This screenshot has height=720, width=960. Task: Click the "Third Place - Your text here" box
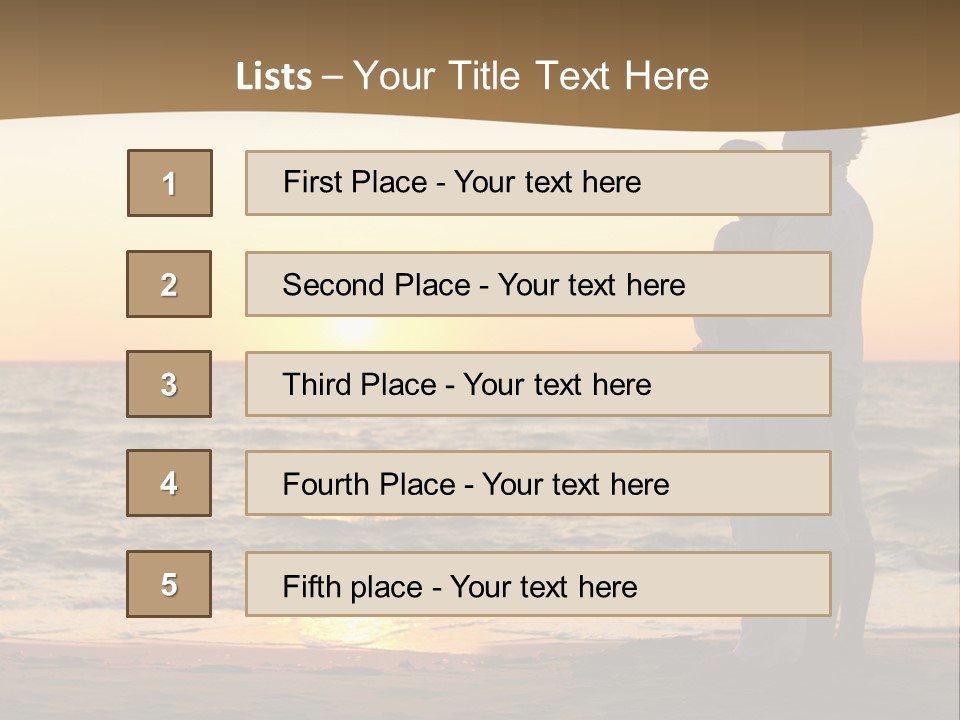click(x=538, y=384)
